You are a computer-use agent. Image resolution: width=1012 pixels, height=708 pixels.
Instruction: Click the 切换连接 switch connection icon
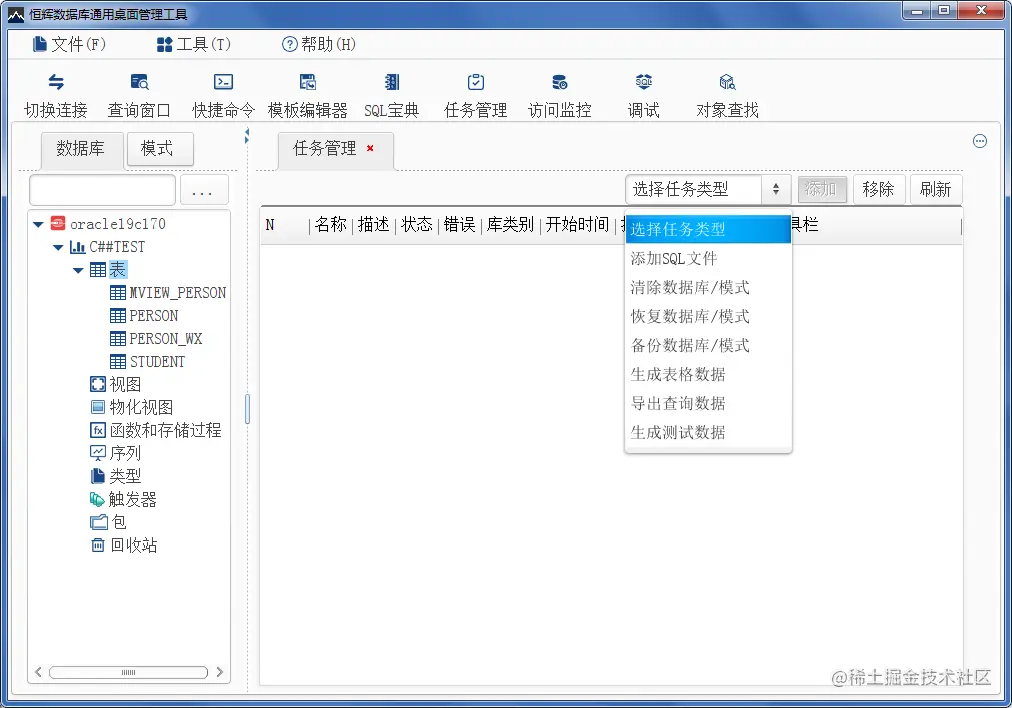click(x=56, y=82)
